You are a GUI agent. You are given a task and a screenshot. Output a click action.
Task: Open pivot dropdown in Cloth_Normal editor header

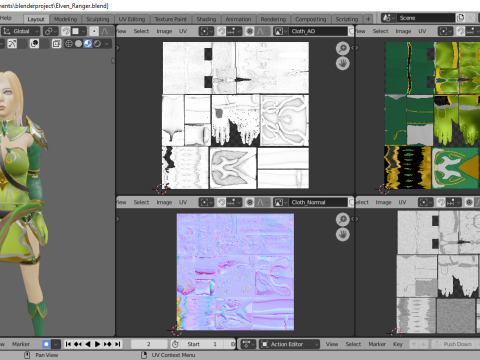point(206,202)
